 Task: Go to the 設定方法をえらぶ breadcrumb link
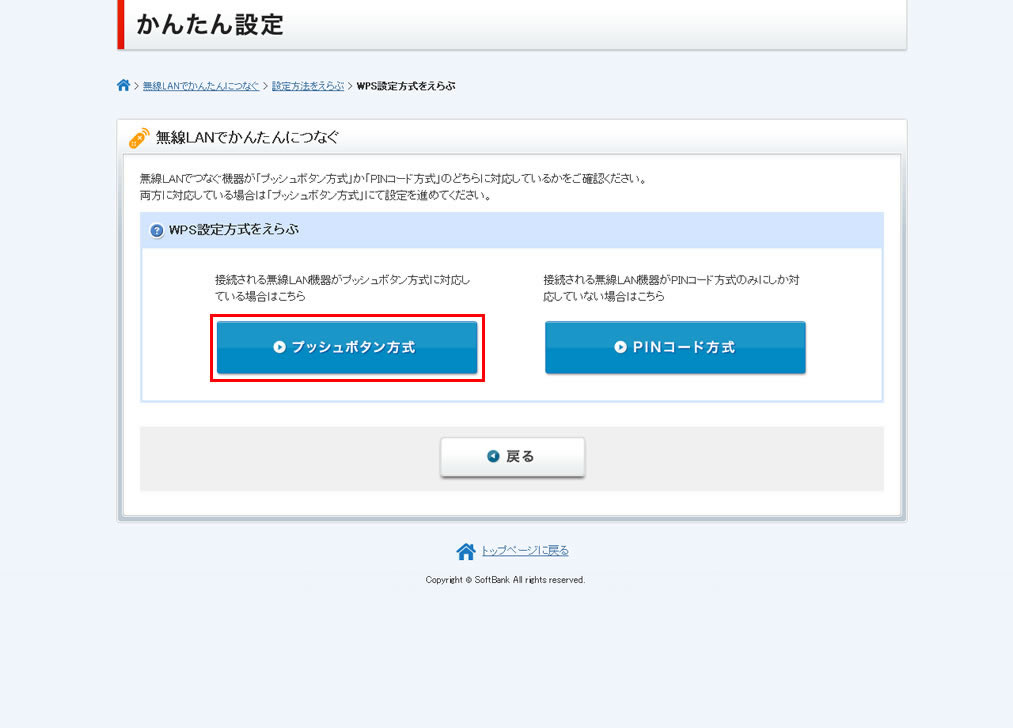point(307,87)
